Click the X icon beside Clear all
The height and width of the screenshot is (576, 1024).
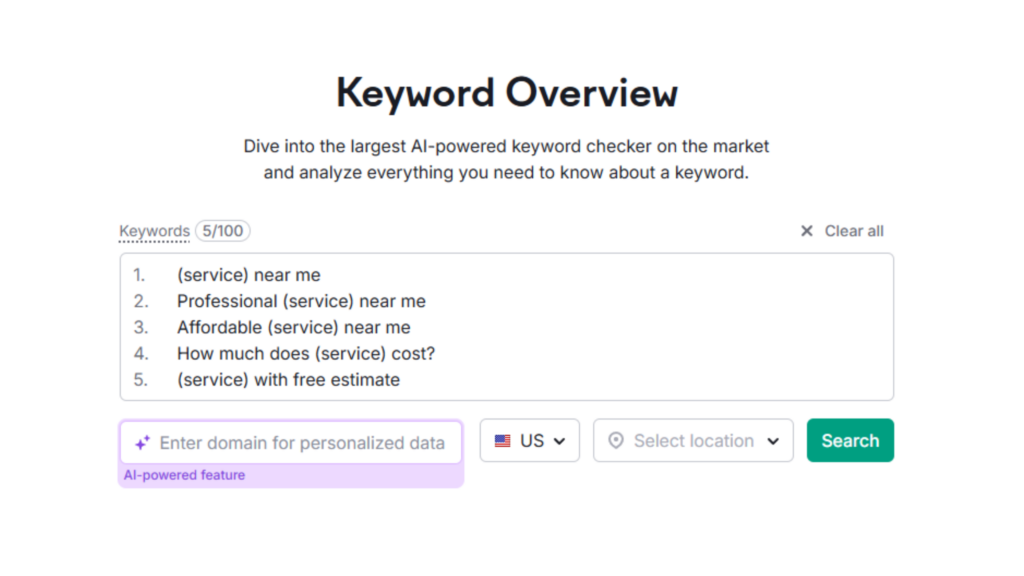(x=807, y=231)
